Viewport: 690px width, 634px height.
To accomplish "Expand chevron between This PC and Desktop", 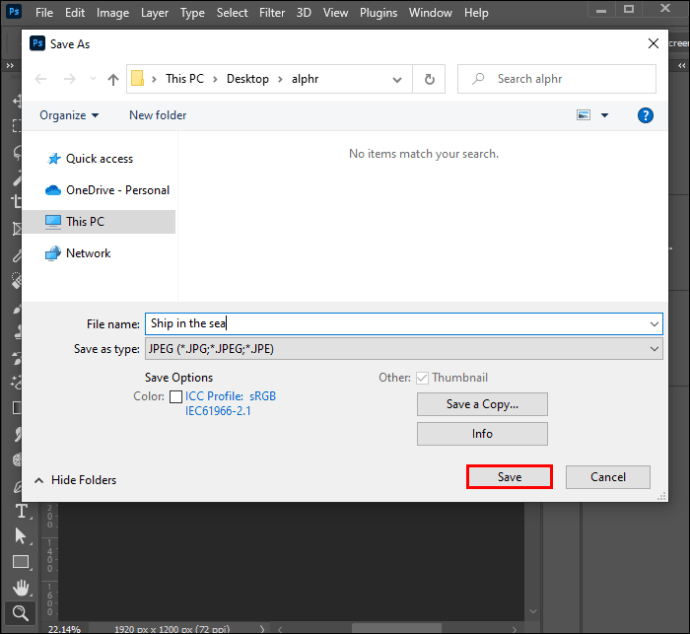I will [215, 79].
